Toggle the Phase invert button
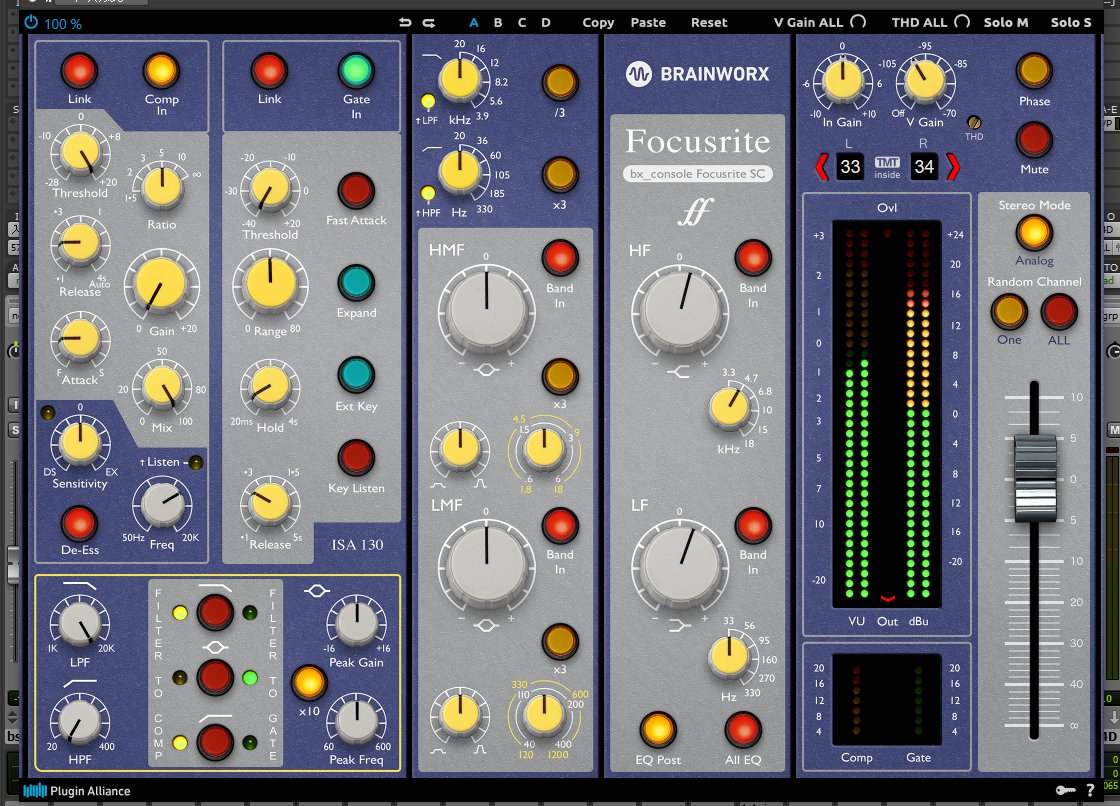Image resolution: width=1120 pixels, height=806 pixels. (1034, 70)
